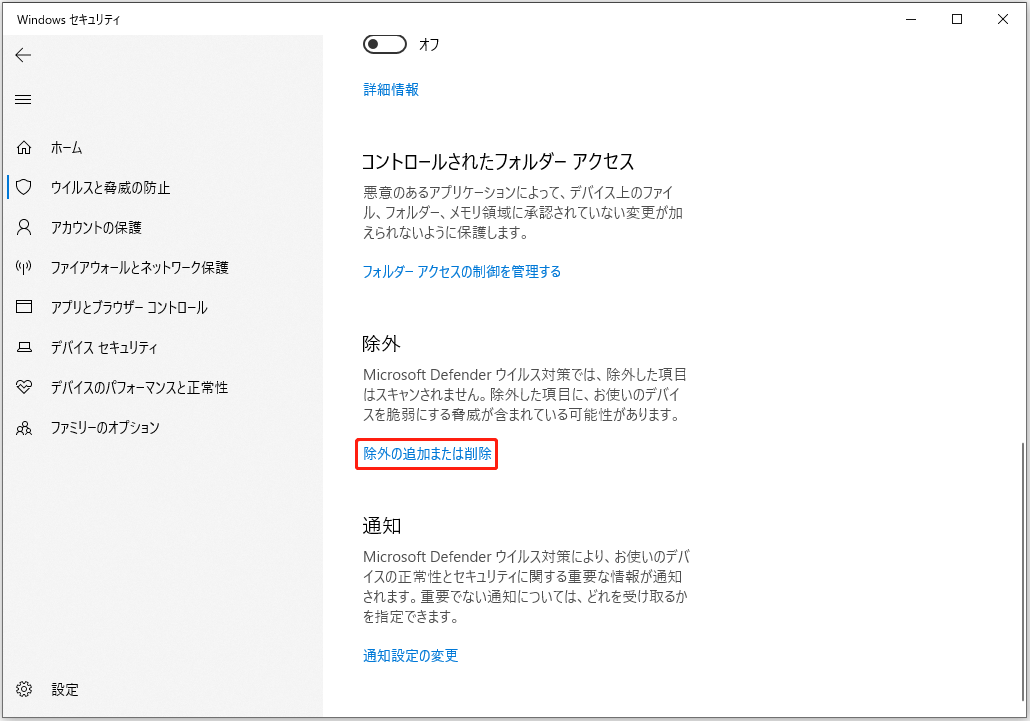Select ファイアウォールとネットワーク保護 menu item
The width and height of the screenshot is (1030, 721).
point(140,268)
